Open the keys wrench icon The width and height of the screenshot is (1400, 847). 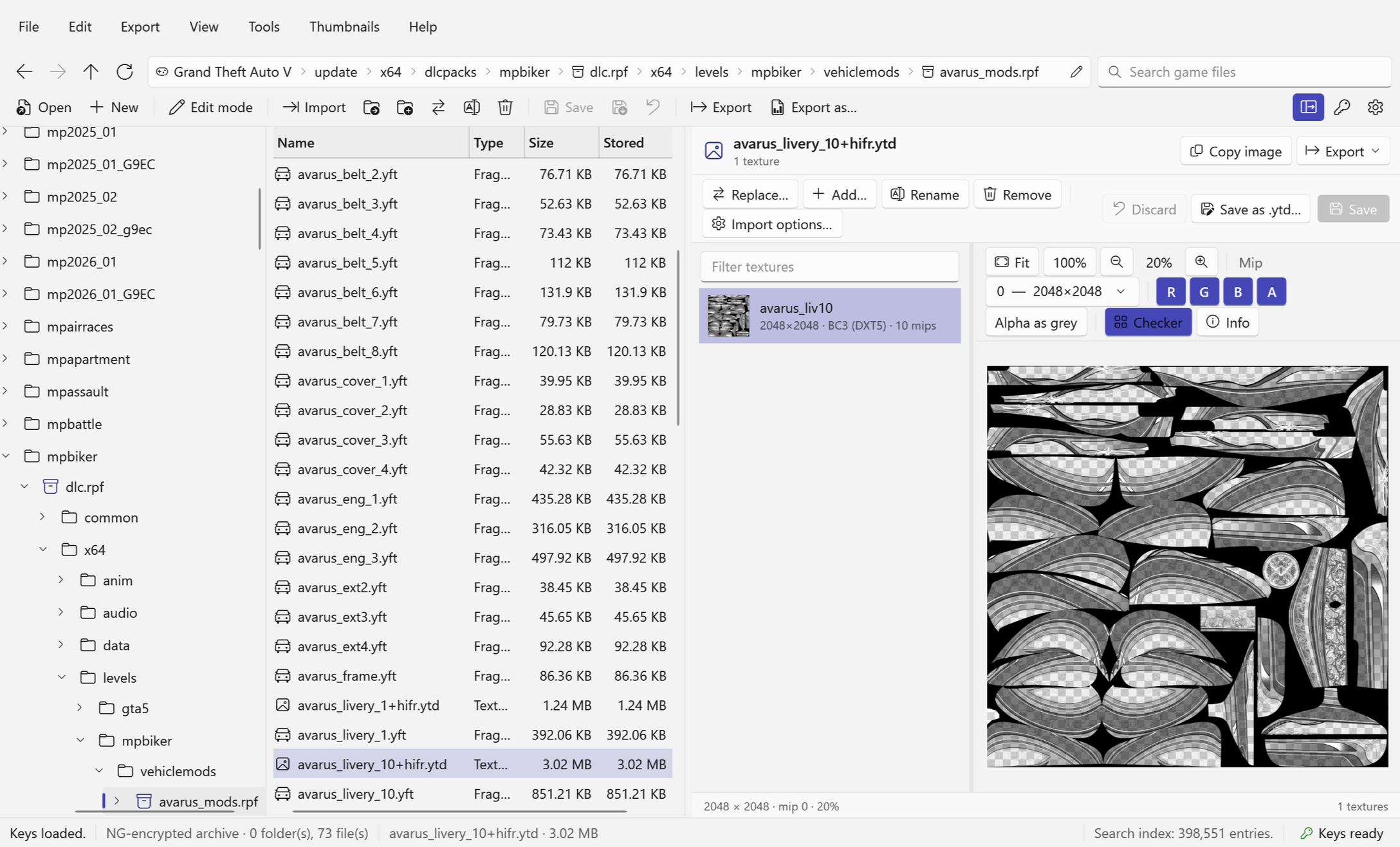pos(1342,107)
